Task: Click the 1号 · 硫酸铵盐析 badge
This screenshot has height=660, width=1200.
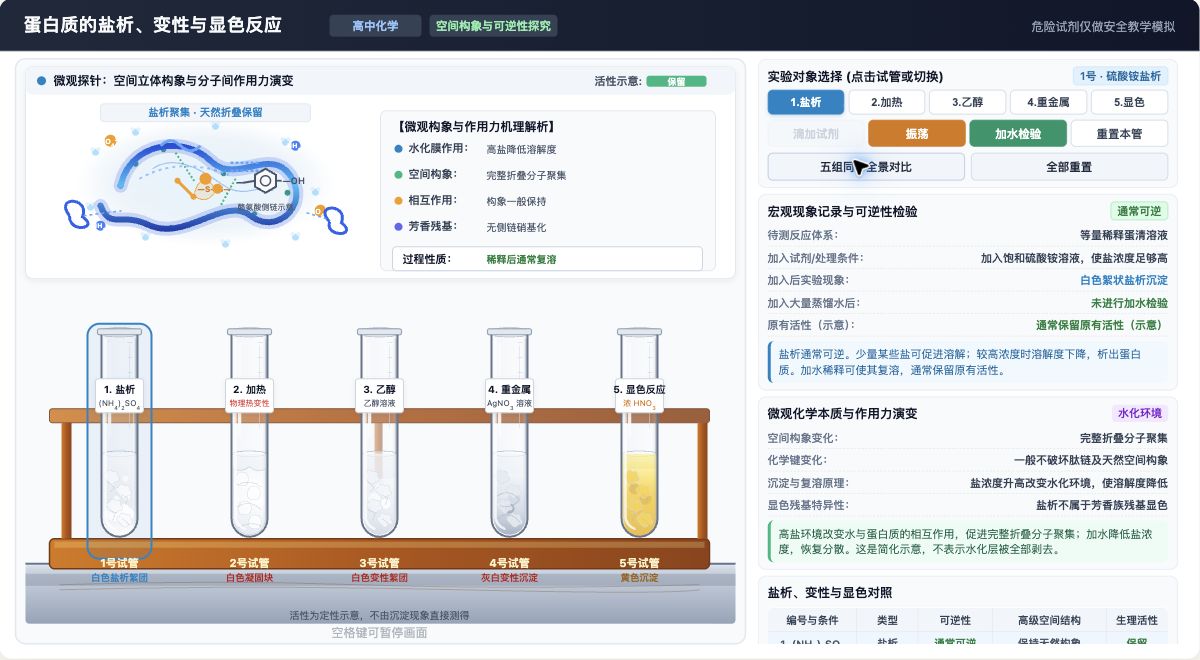Action: coord(1120,76)
